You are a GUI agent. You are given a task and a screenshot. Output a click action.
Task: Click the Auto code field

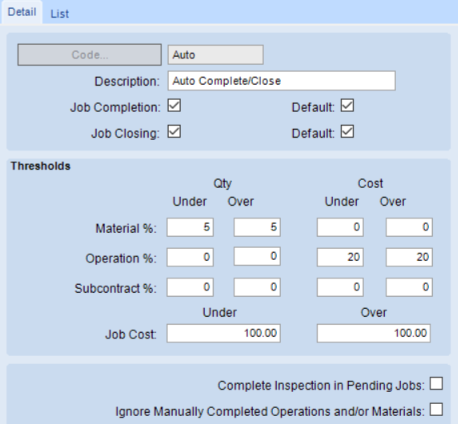(x=216, y=55)
